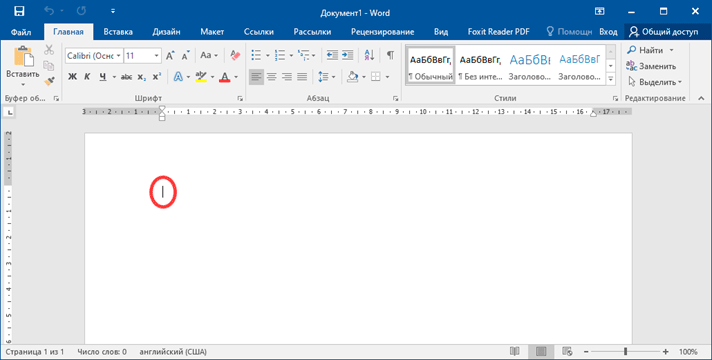Apply strikethrough text formatting
The height and width of the screenshot is (360, 712).
(x=126, y=77)
